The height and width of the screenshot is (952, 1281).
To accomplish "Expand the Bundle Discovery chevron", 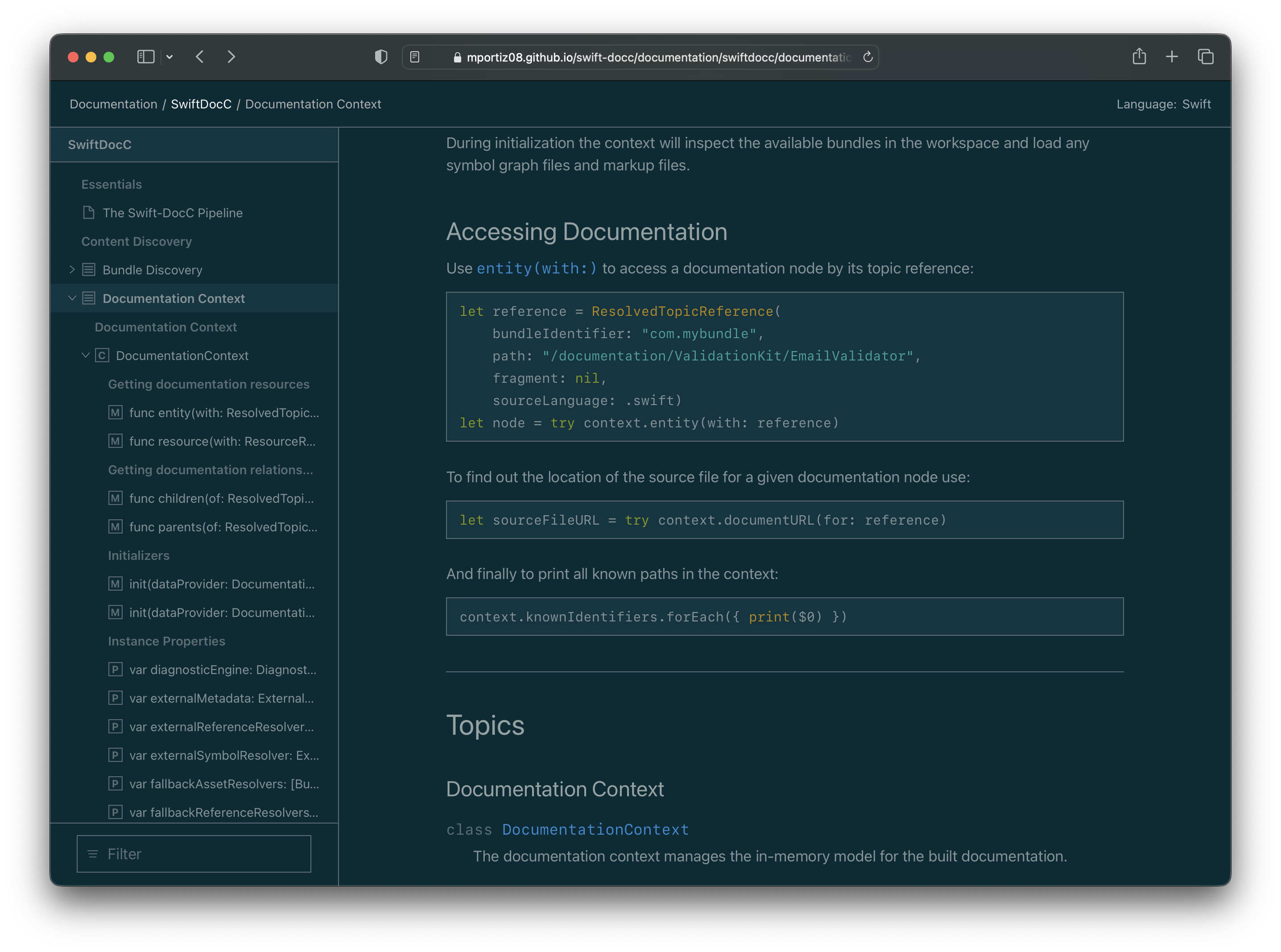I will [72, 269].
